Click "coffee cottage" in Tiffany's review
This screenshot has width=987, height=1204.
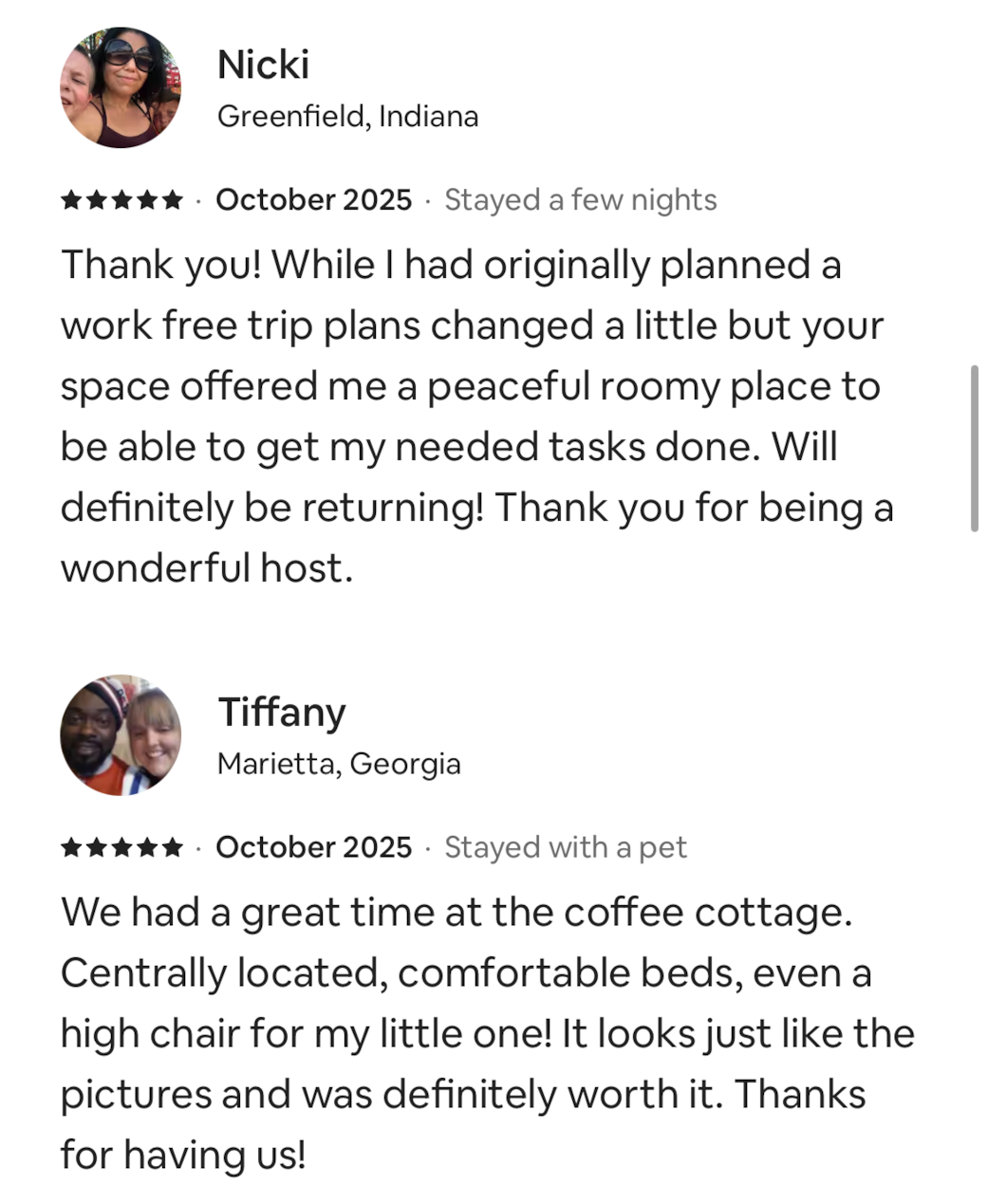pos(703,913)
